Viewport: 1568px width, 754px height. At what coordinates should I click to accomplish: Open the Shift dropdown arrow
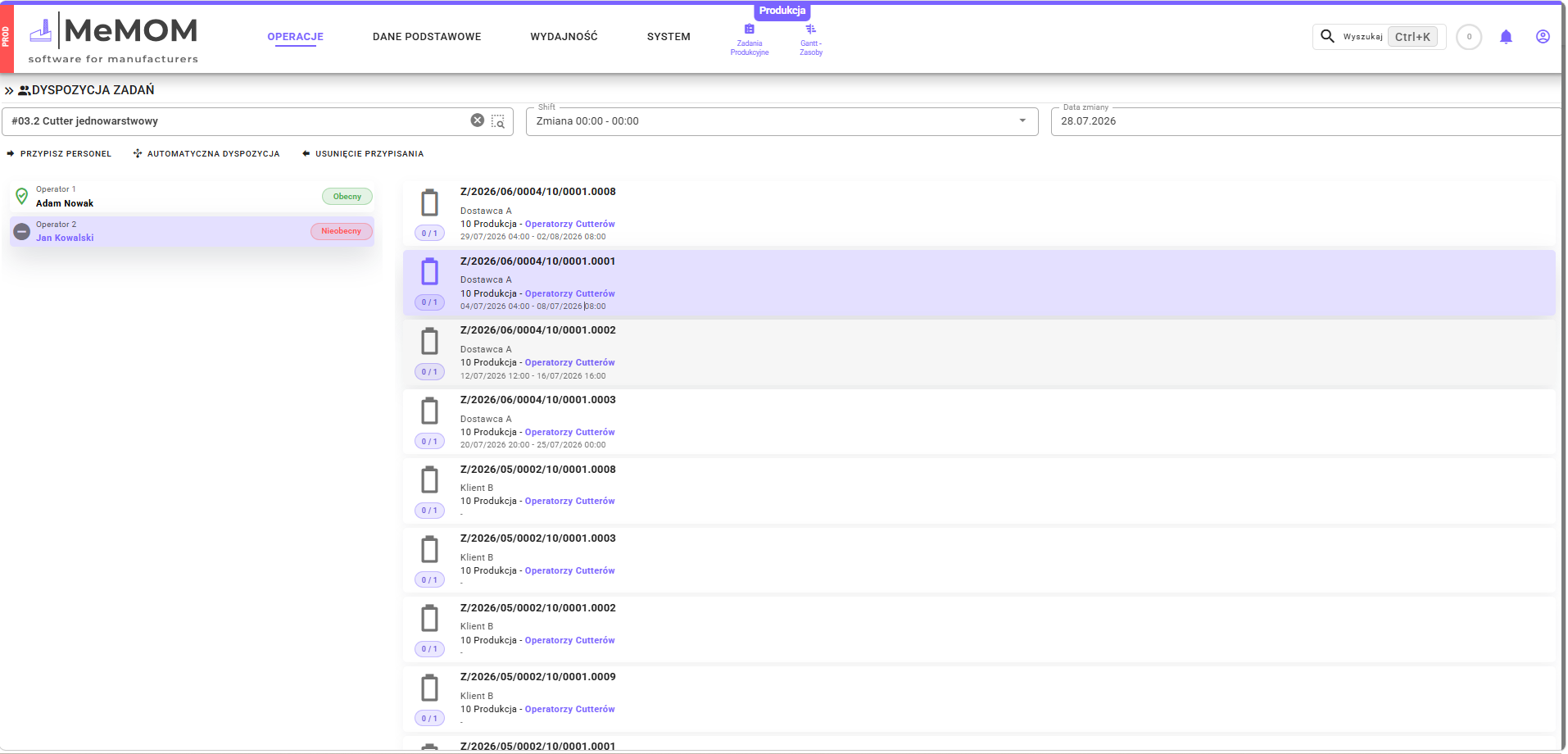[1022, 121]
